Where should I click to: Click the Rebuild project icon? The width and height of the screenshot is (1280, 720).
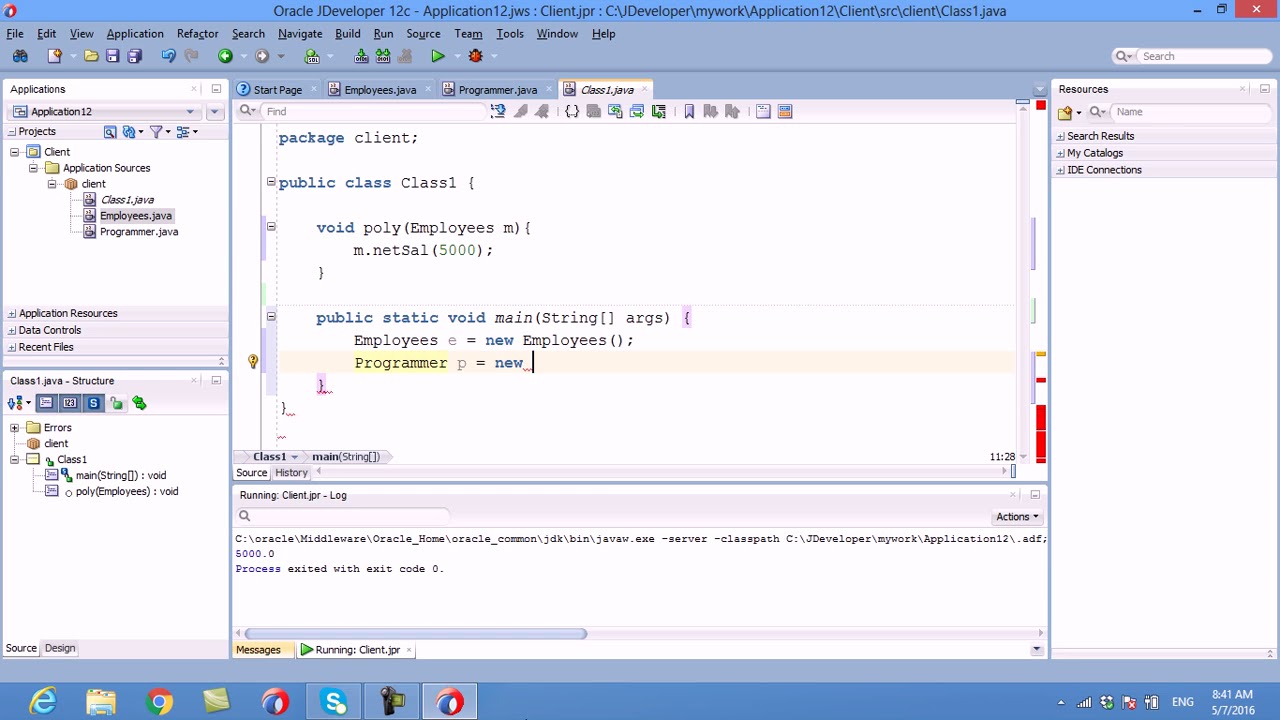(x=384, y=56)
